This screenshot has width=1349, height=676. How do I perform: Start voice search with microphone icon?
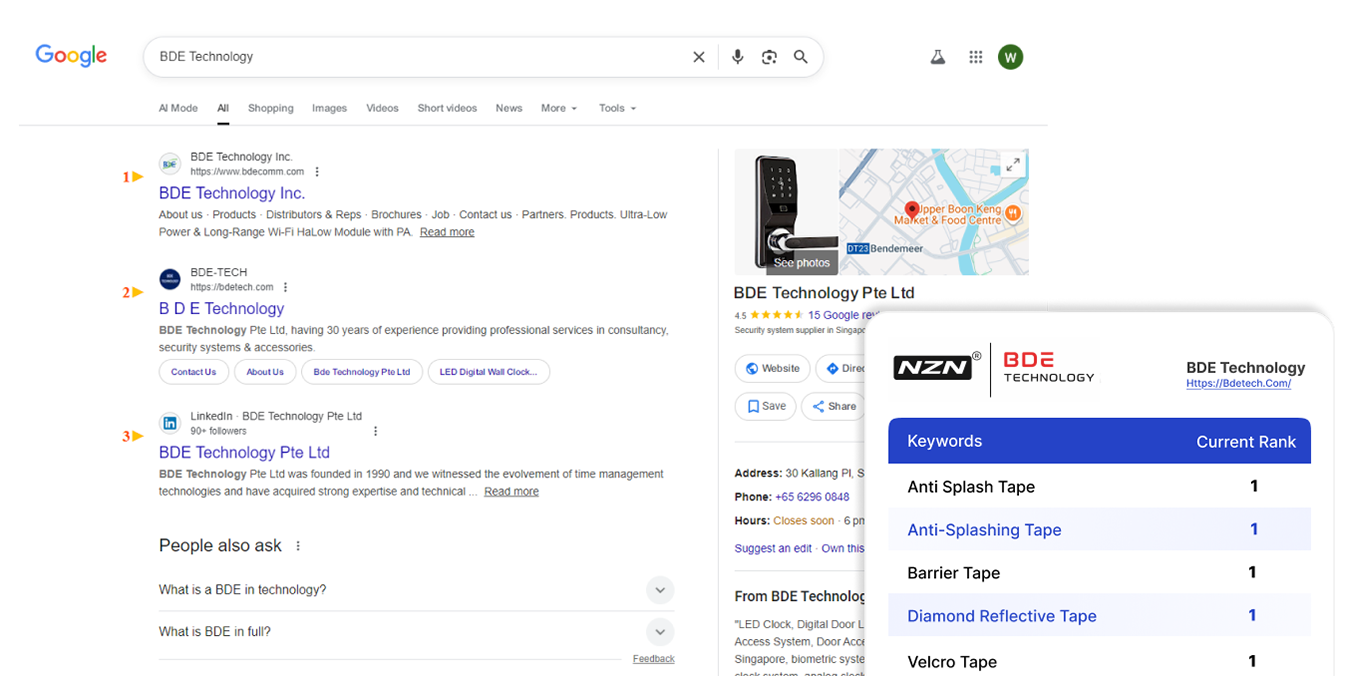[737, 57]
